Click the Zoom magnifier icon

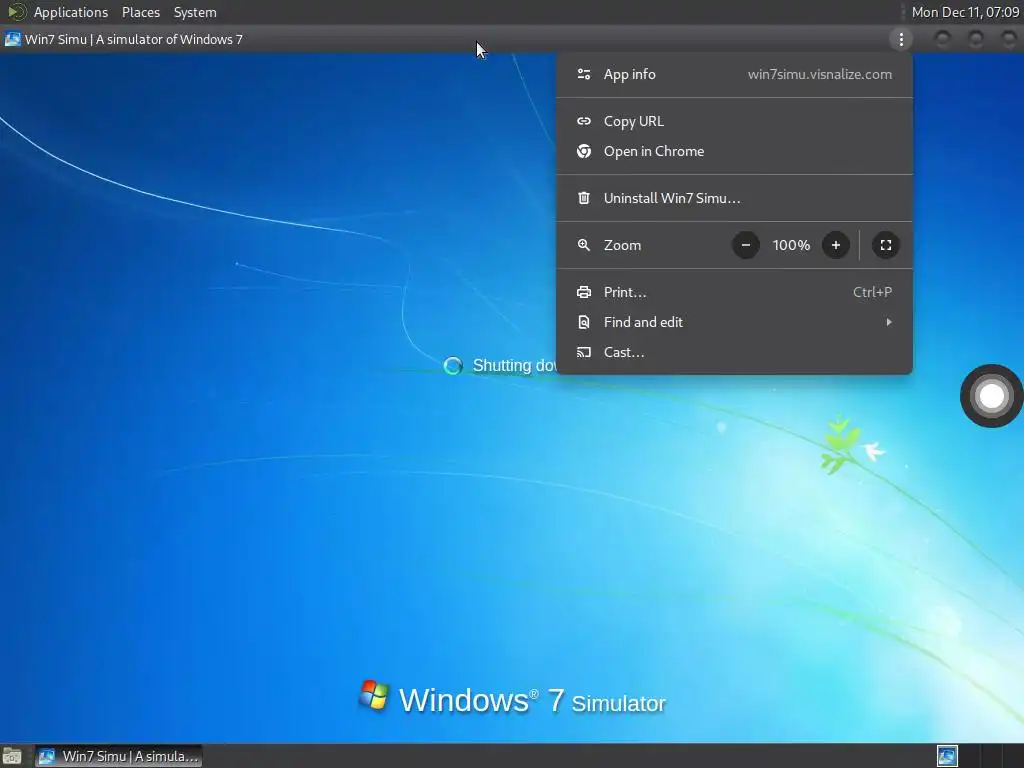[584, 245]
